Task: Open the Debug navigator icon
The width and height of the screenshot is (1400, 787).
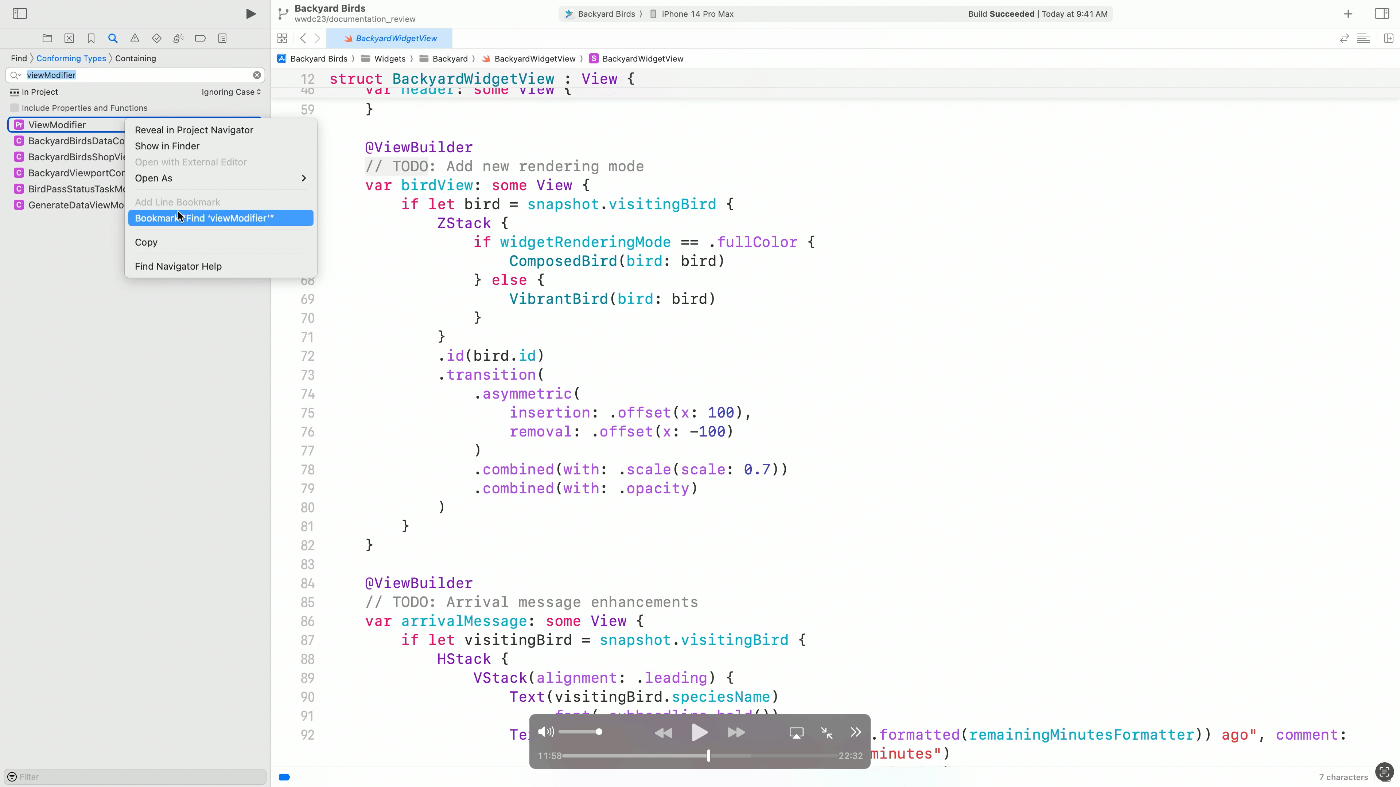Action: pos(178,38)
